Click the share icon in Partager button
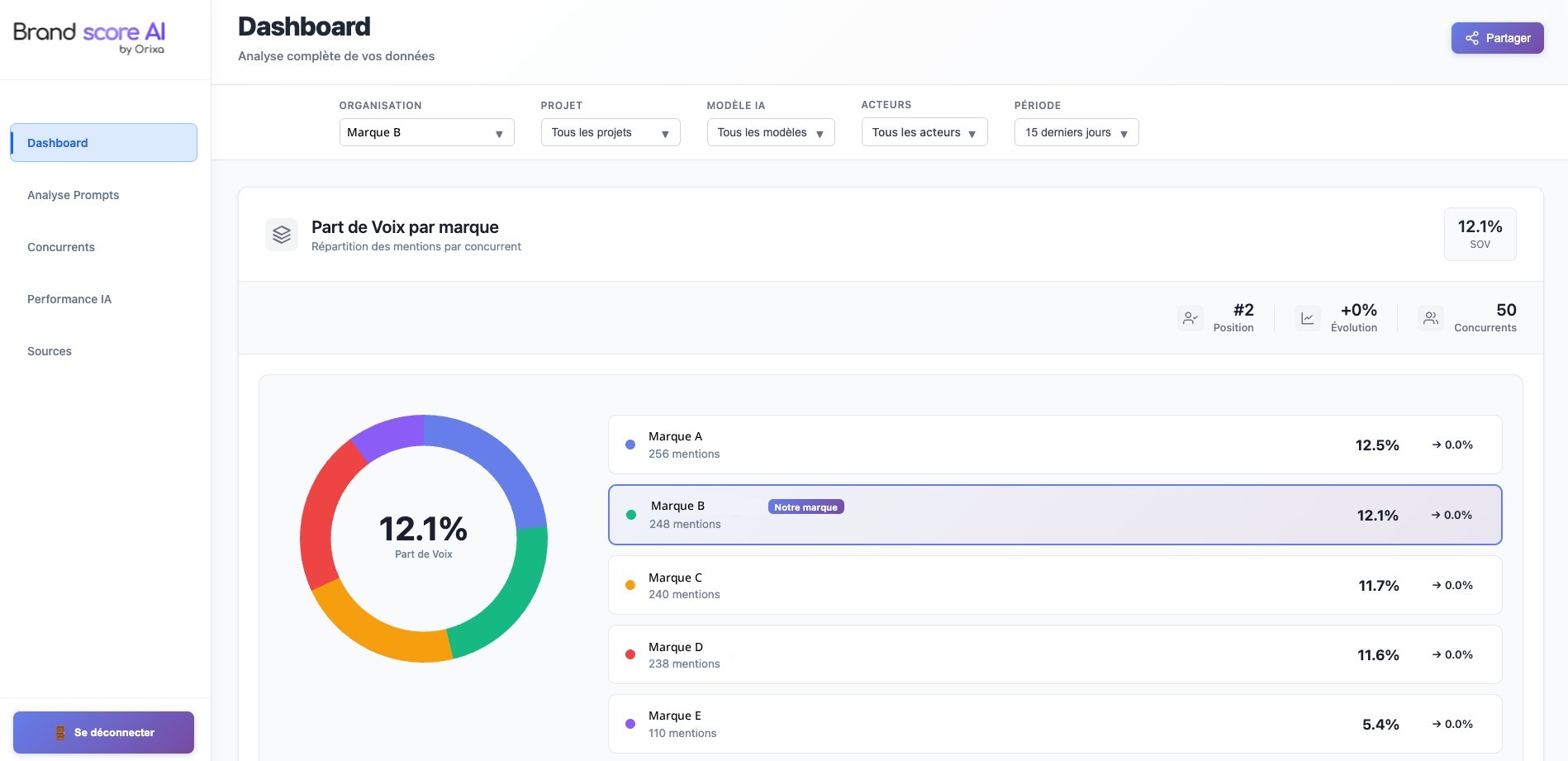 tap(1472, 38)
